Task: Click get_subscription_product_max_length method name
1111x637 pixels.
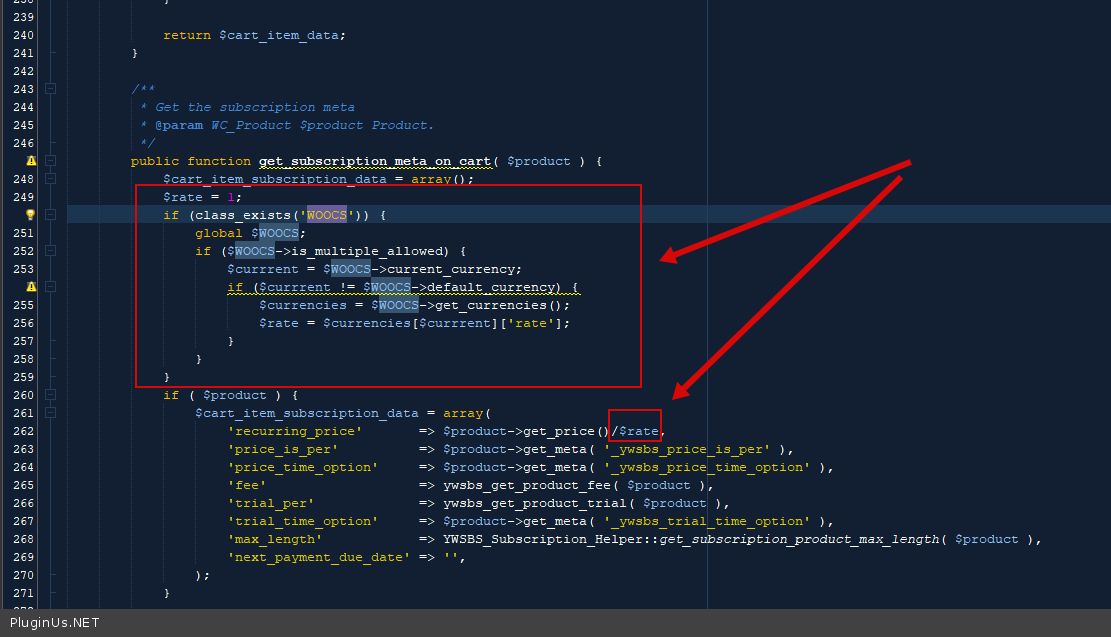Action: click(x=800, y=539)
